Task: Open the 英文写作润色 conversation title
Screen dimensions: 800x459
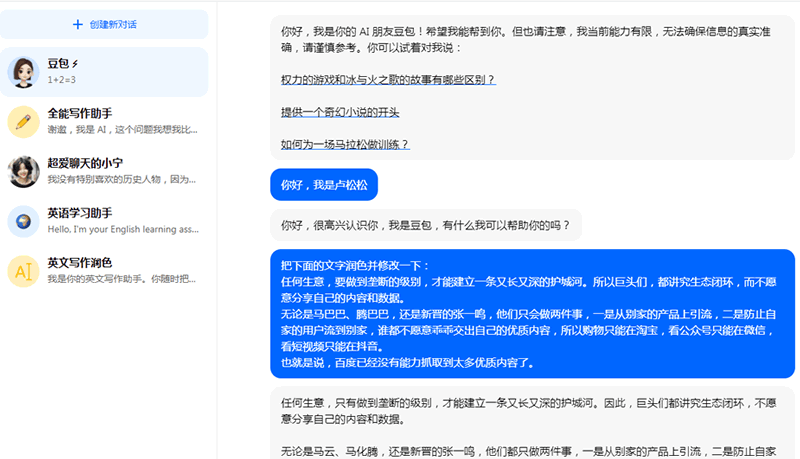Action: click(79, 263)
